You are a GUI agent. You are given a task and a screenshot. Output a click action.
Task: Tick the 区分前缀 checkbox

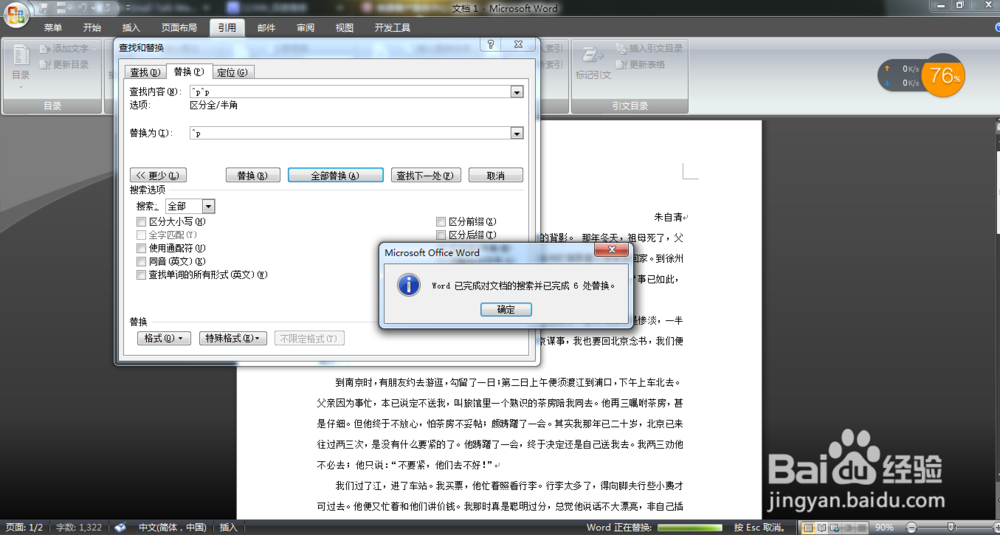[x=441, y=222]
